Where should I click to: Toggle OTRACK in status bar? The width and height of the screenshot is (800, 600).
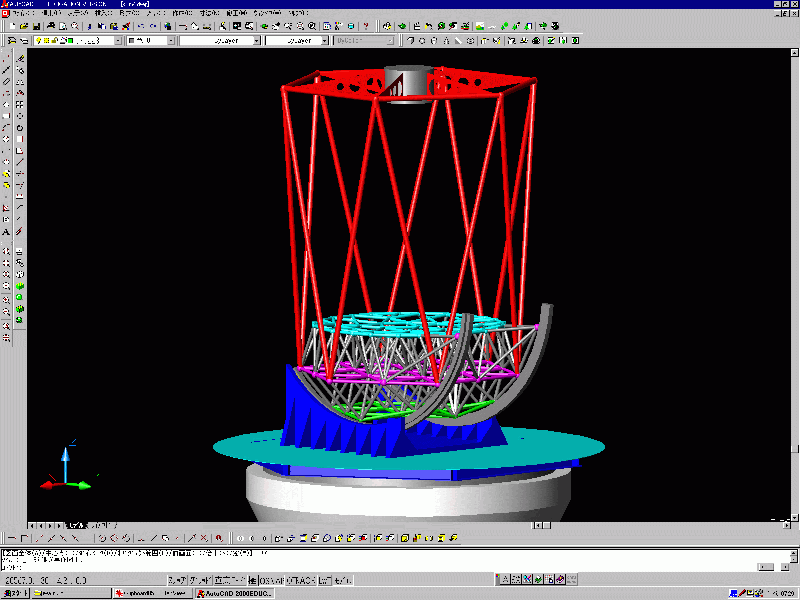[302, 580]
